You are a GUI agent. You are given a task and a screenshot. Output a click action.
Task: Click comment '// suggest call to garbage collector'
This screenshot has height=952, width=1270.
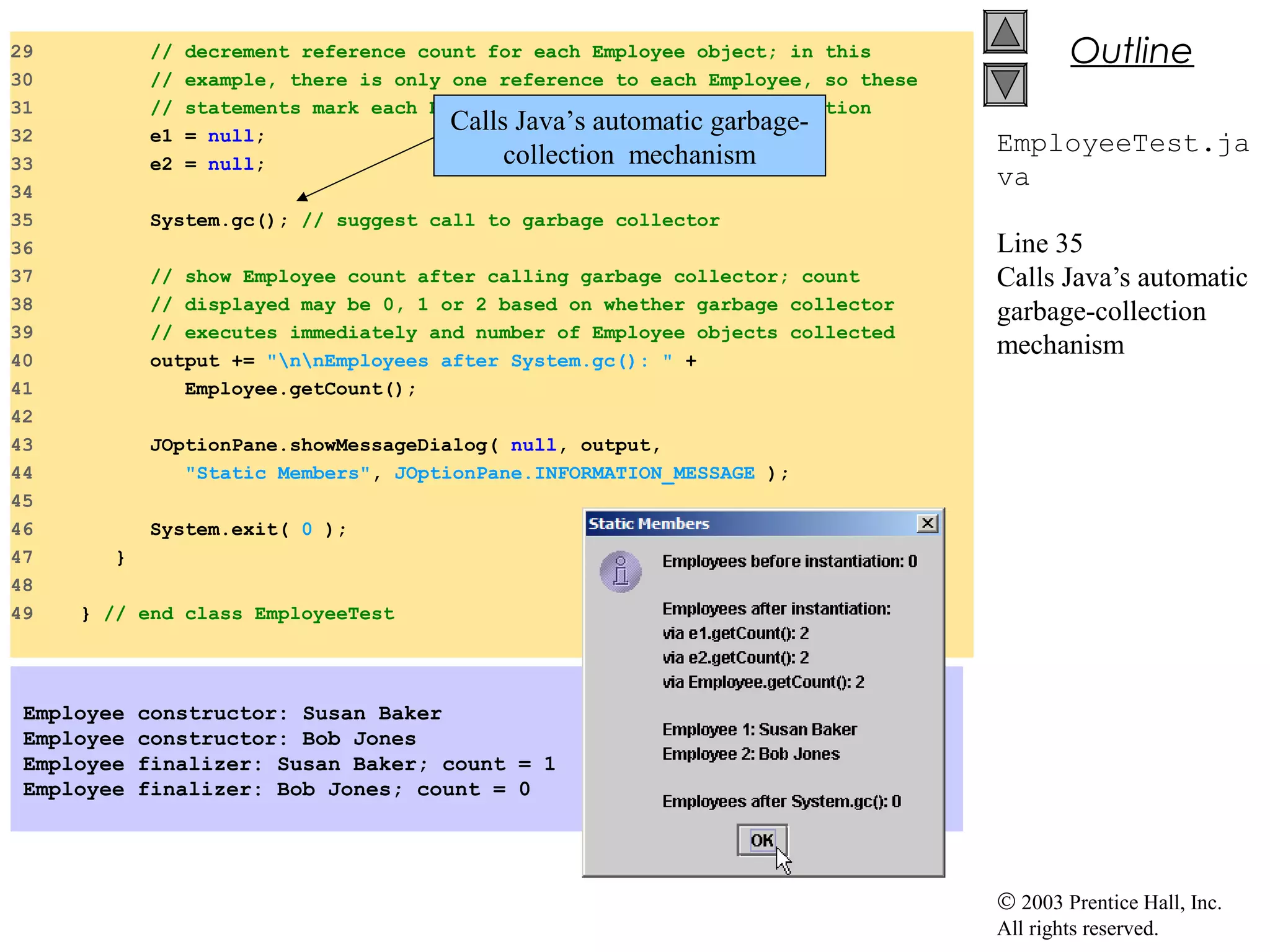click(511, 221)
